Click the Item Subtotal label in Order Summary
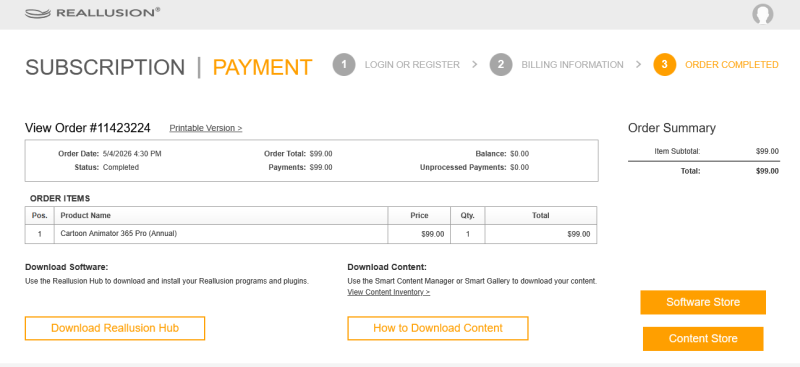 coord(677,151)
